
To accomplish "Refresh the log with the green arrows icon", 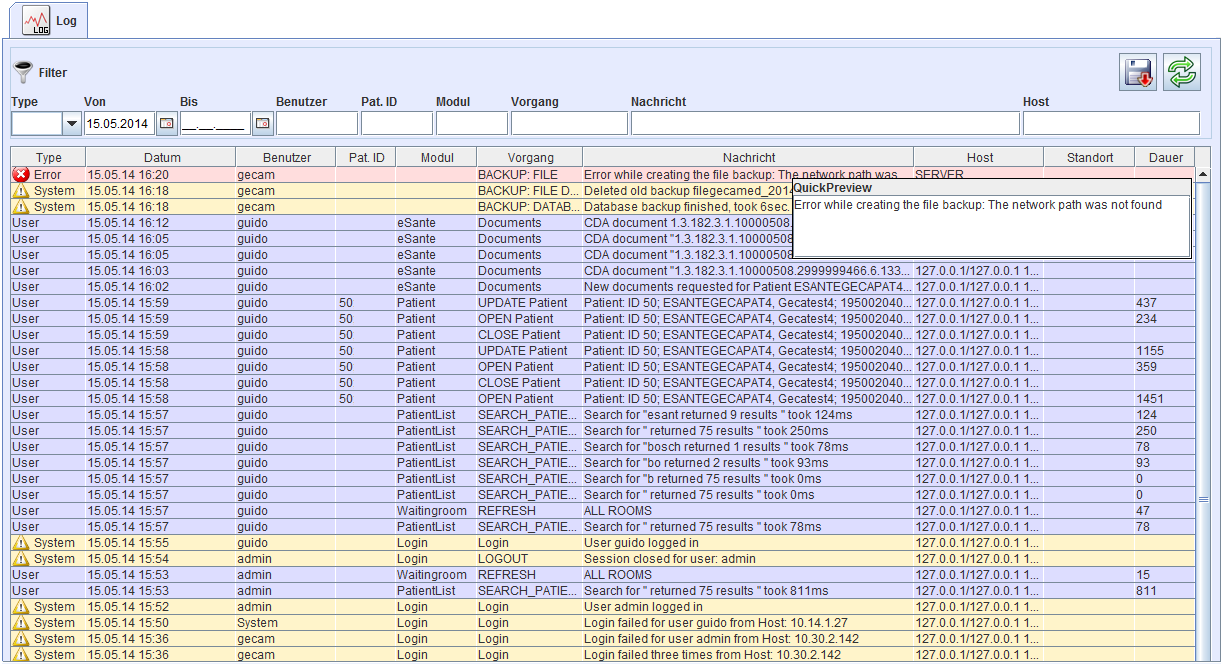I will (x=1181, y=73).
